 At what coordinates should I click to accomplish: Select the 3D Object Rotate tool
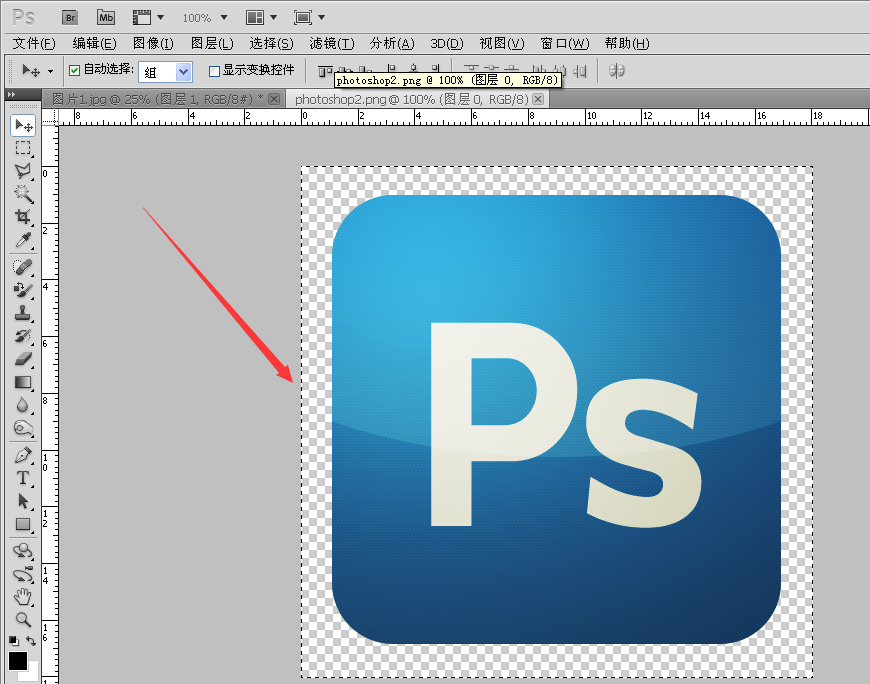(23, 551)
